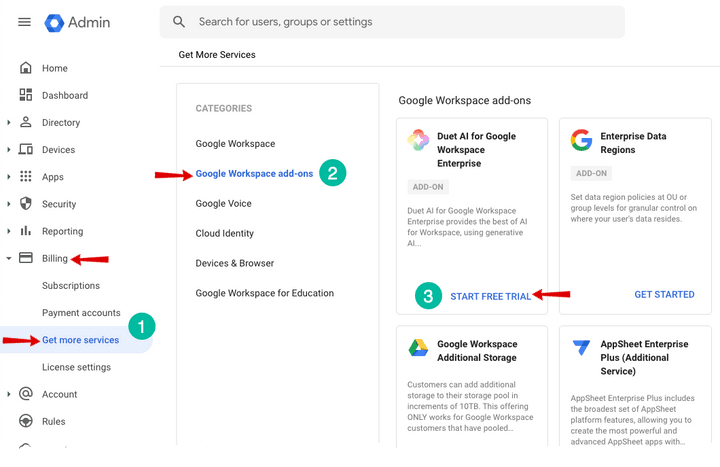Click the Home icon in sidebar
The image size is (720, 467).
(26, 68)
